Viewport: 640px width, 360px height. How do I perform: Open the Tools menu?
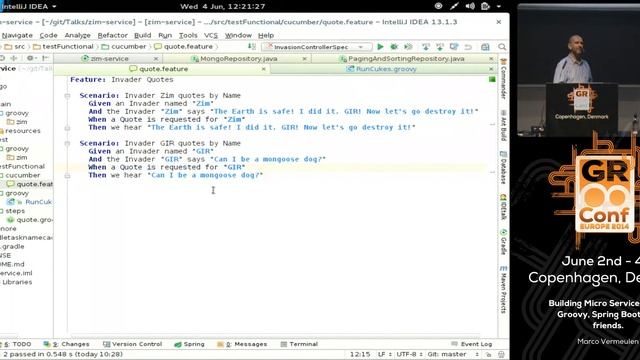188,36
